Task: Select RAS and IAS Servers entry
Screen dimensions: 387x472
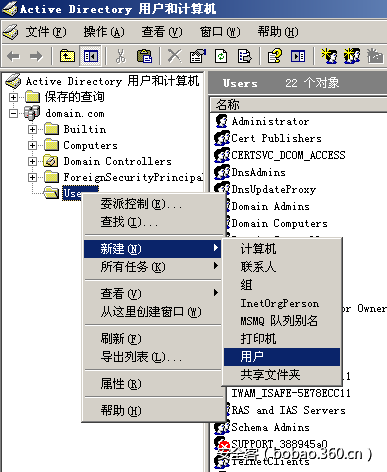Action: [288, 410]
